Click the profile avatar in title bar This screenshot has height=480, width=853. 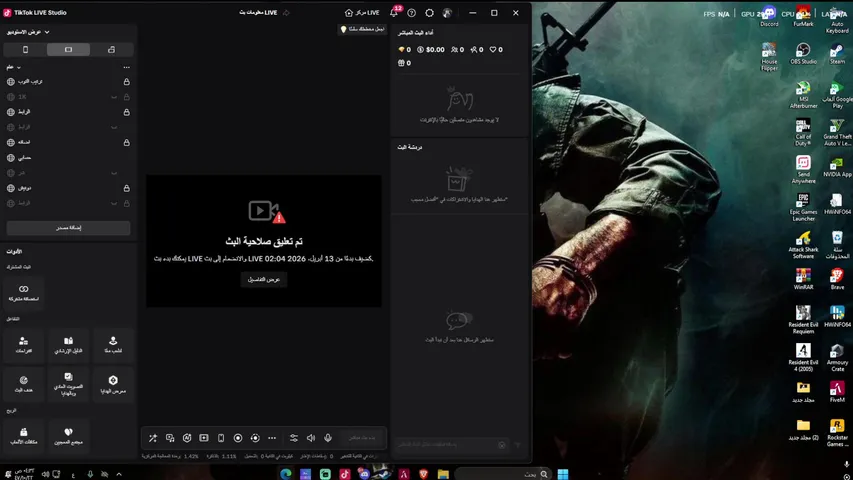click(447, 13)
